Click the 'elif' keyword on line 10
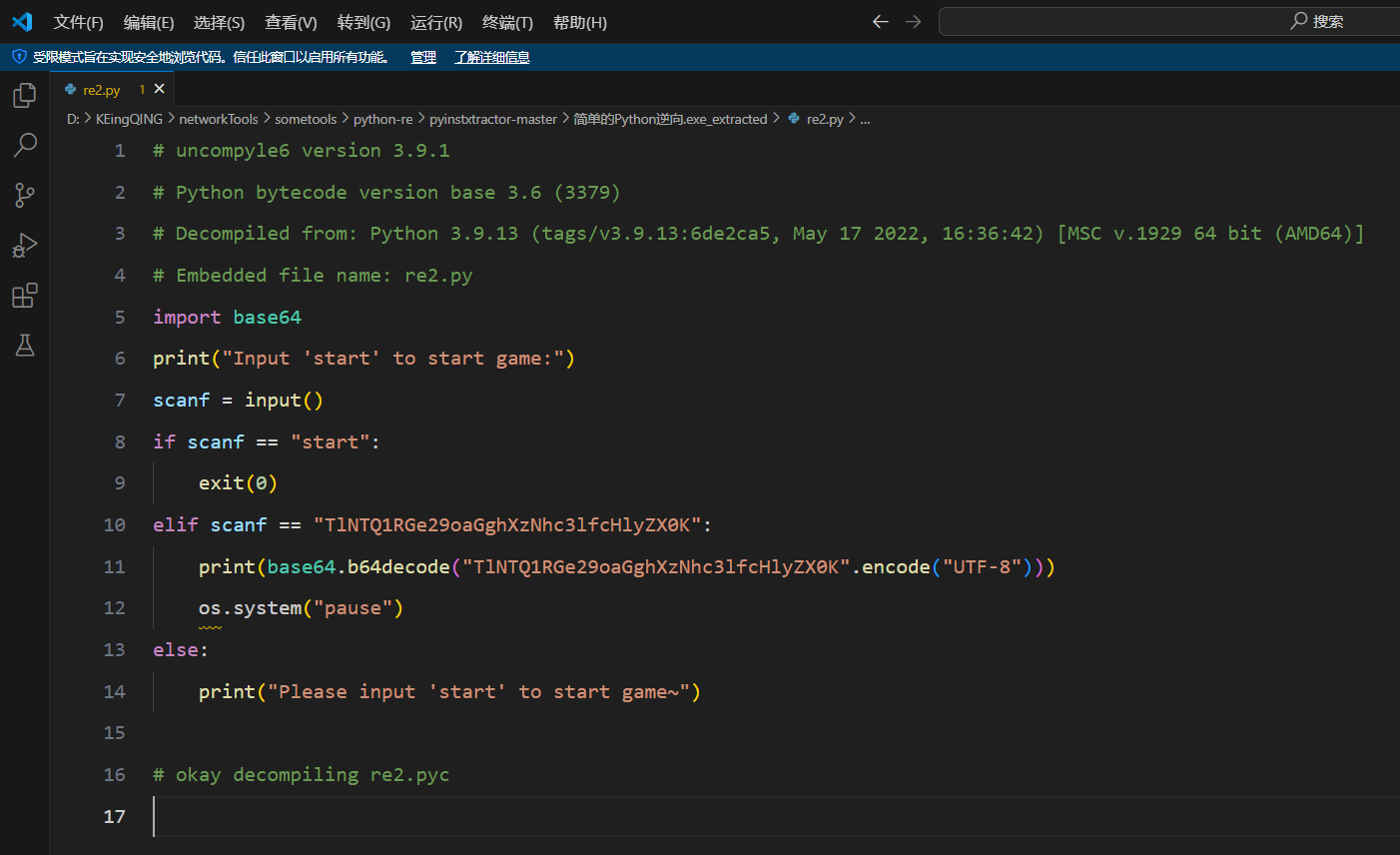1400x855 pixels. click(176, 524)
